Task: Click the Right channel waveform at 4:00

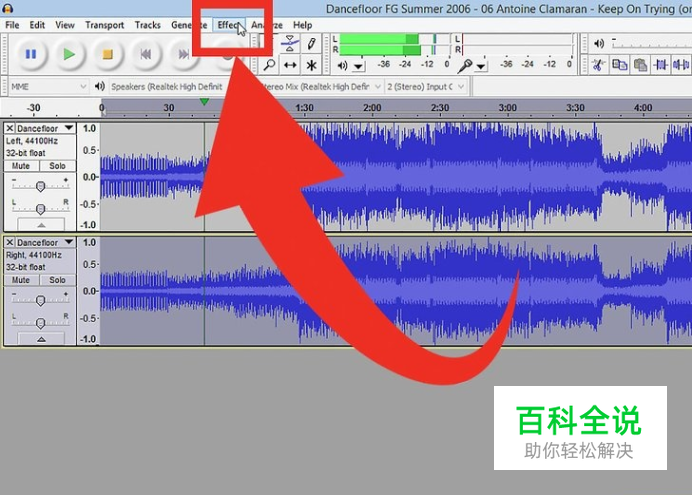Action: click(643, 291)
